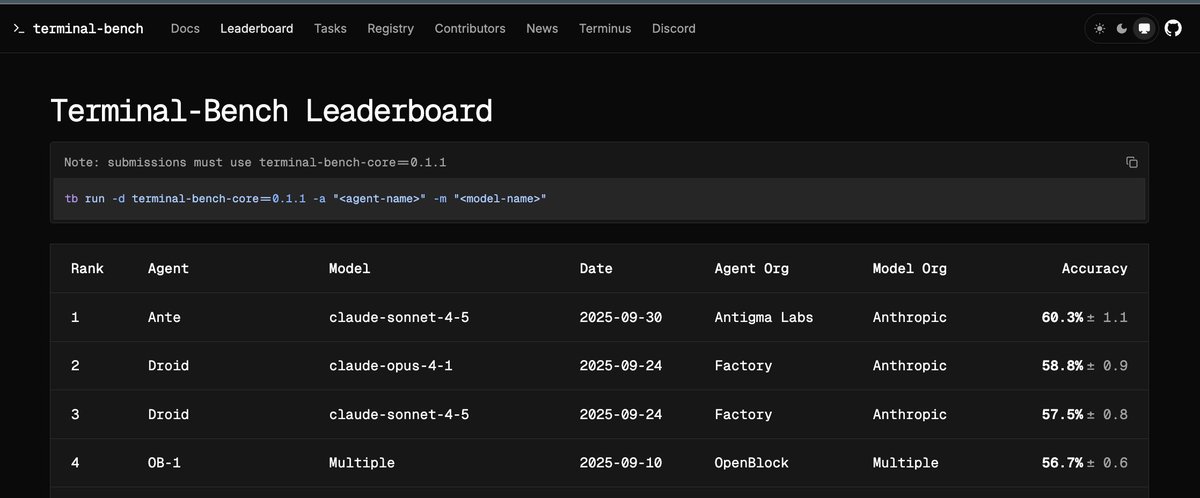The height and width of the screenshot is (498, 1200).
Task: Open the News section
Action: (x=542, y=29)
